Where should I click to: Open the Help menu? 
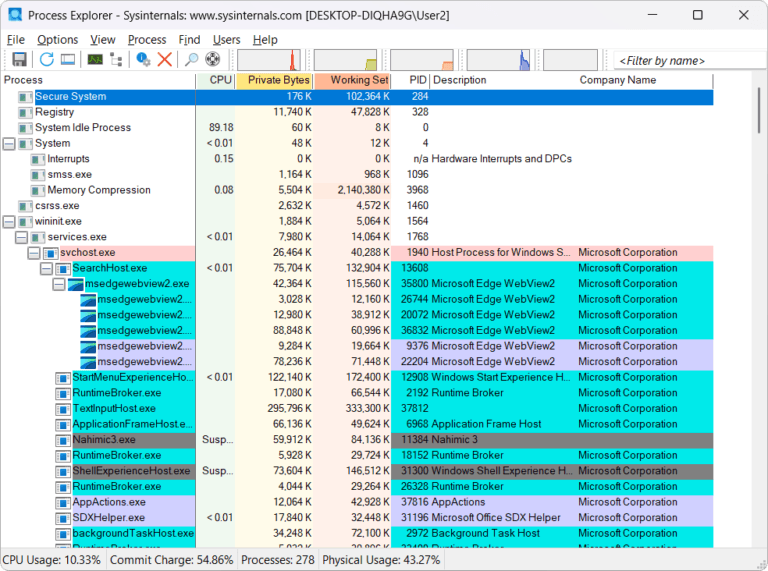coord(265,40)
